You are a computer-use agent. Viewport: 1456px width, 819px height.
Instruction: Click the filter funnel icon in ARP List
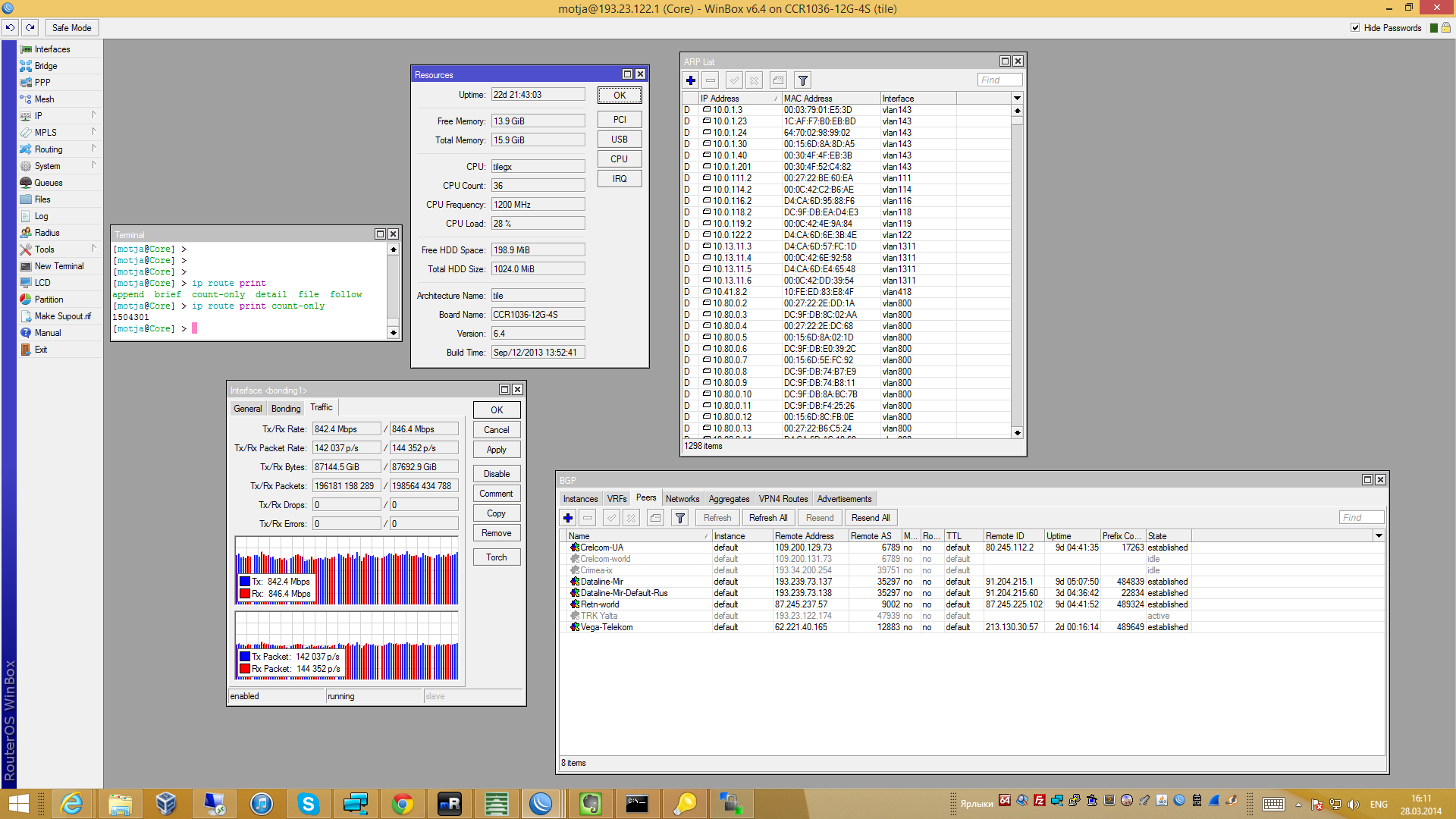click(x=803, y=80)
